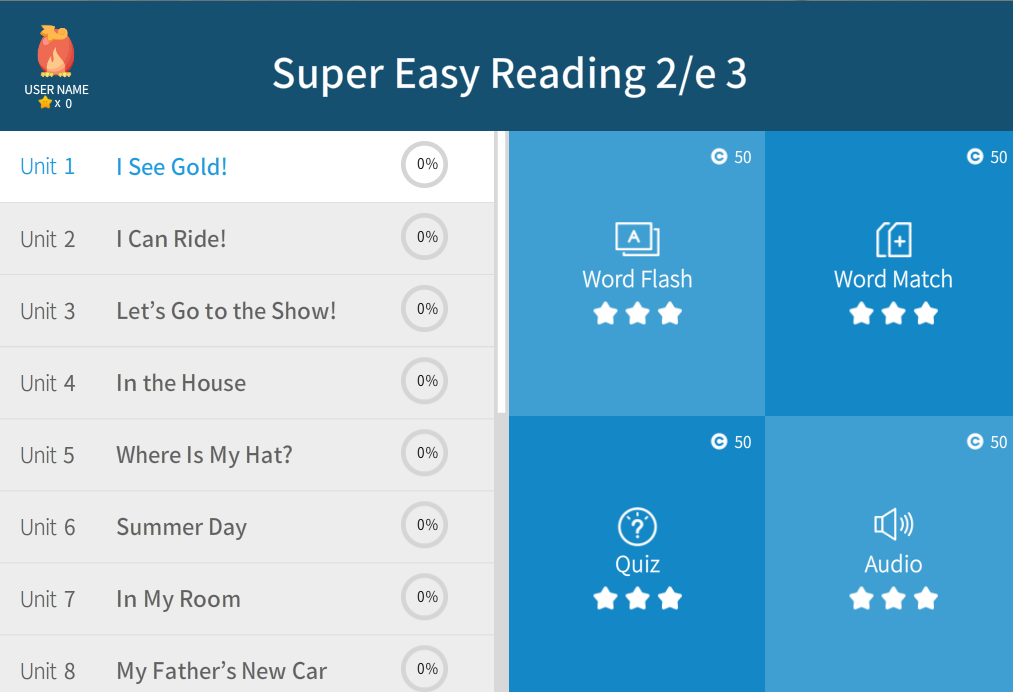Viewport: 1013px width, 692px height.
Task: Open the Word Match cards icon
Action: tap(893, 240)
